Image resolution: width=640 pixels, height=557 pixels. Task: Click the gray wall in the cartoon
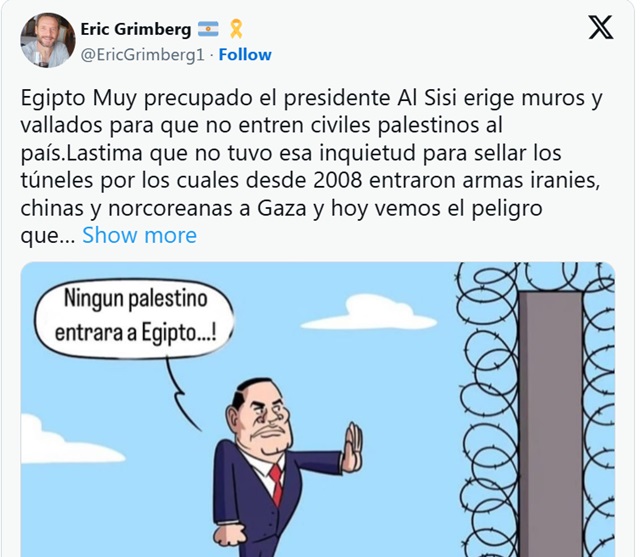coord(550,424)
